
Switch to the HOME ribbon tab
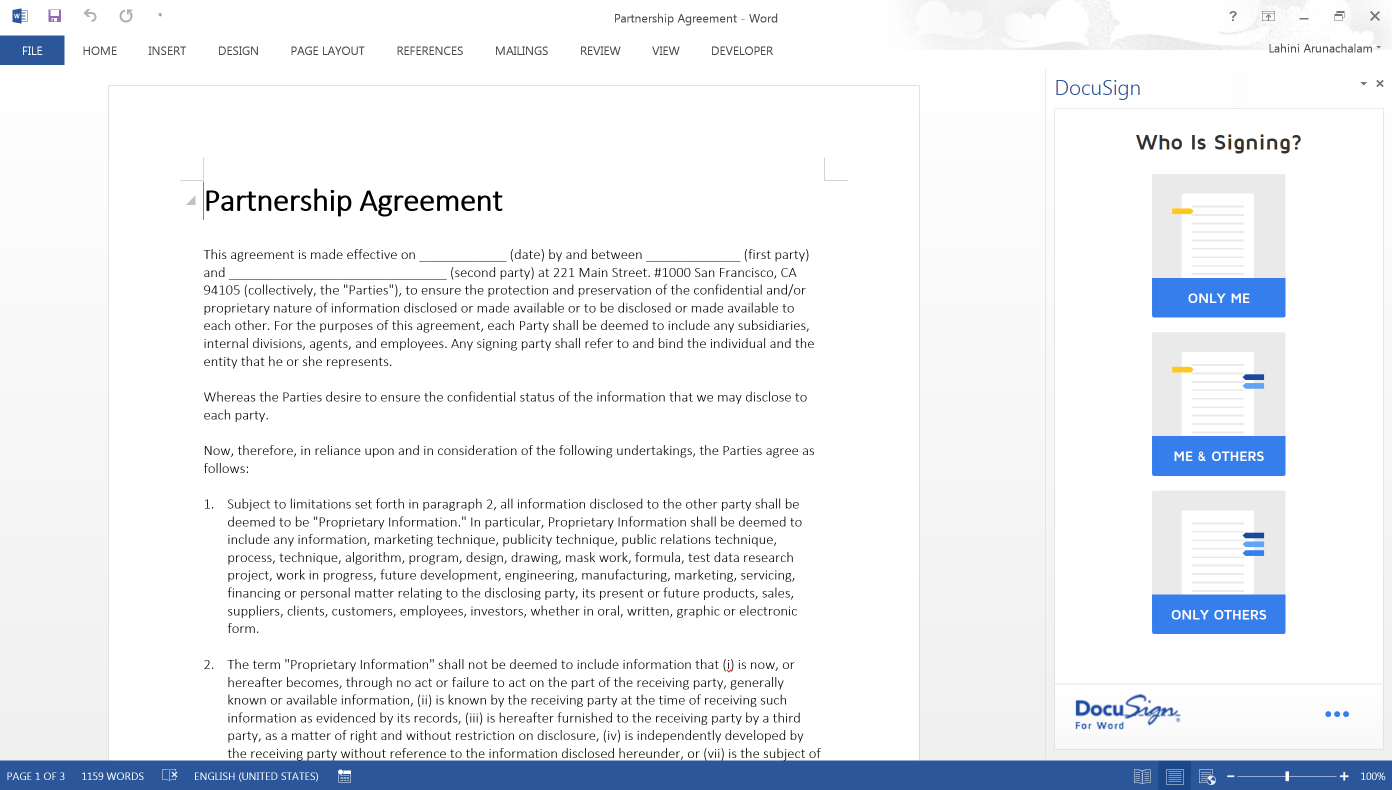(x=100, y=51)
